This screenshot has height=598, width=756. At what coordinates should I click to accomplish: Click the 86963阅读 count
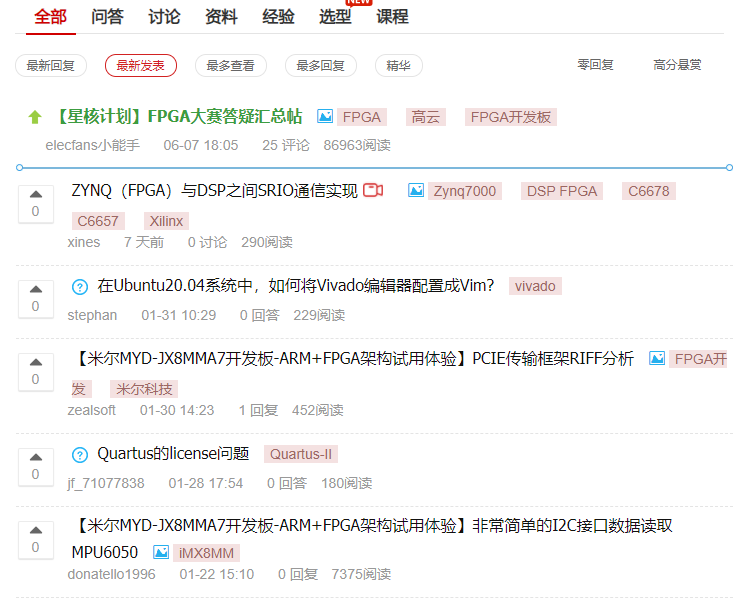(357, 145)
